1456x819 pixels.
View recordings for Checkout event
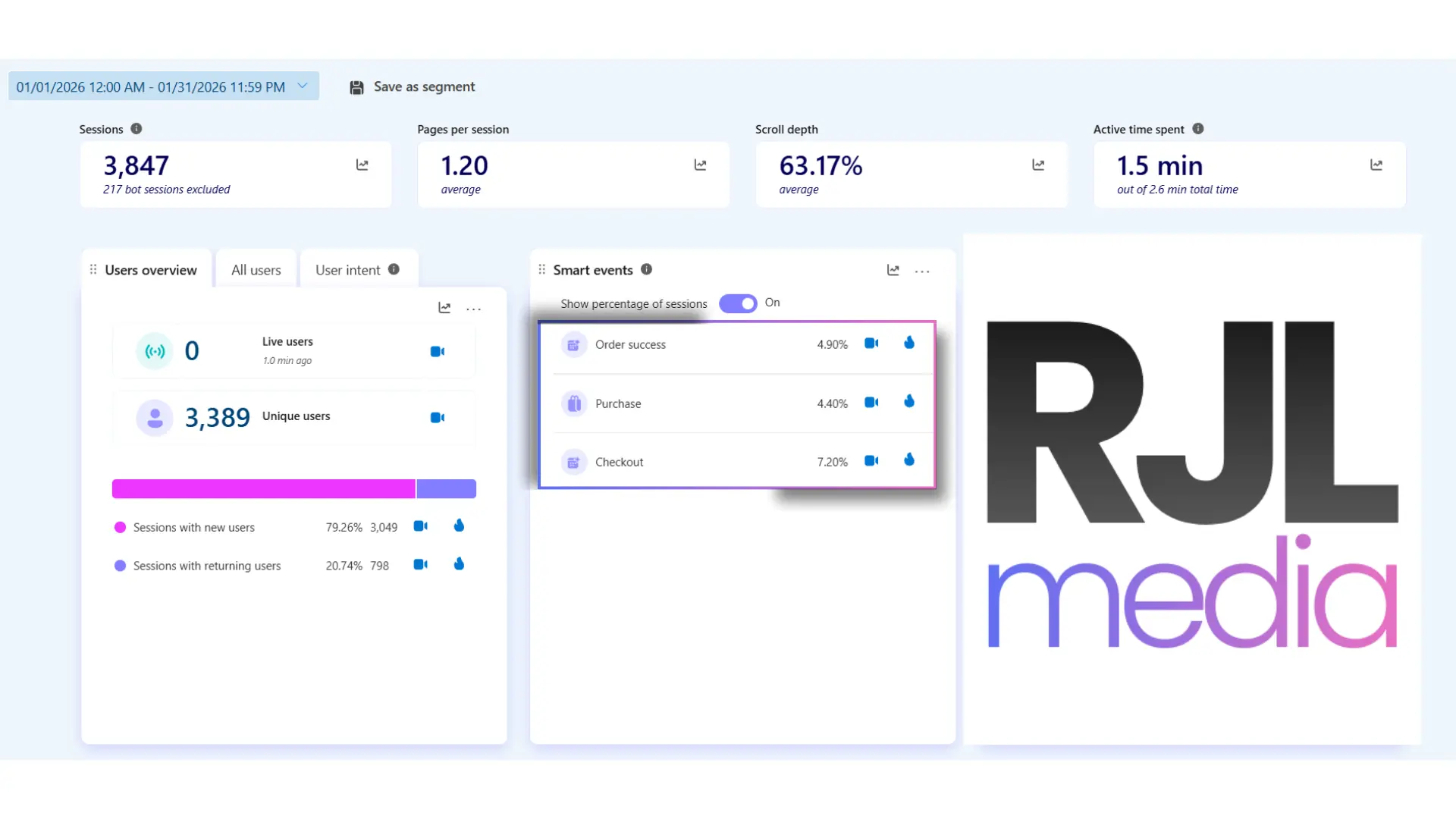point(871,461)
